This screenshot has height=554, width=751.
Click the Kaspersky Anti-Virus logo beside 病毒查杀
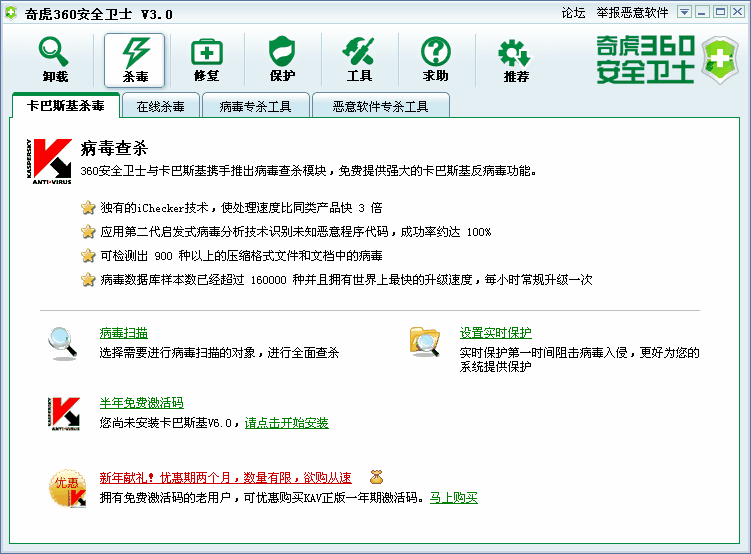(49, 161)
